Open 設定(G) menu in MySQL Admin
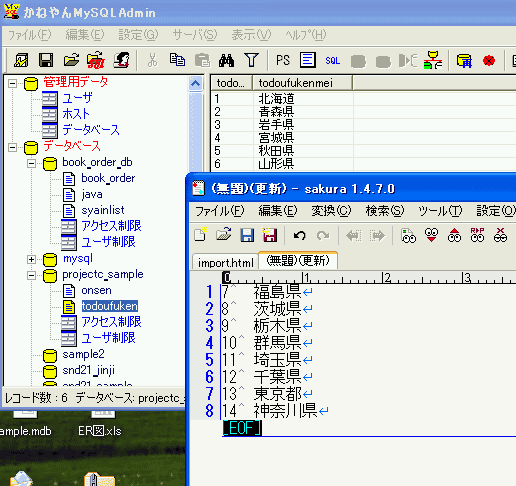This screenshot has width=516, height=486. [x=138, y=35]
